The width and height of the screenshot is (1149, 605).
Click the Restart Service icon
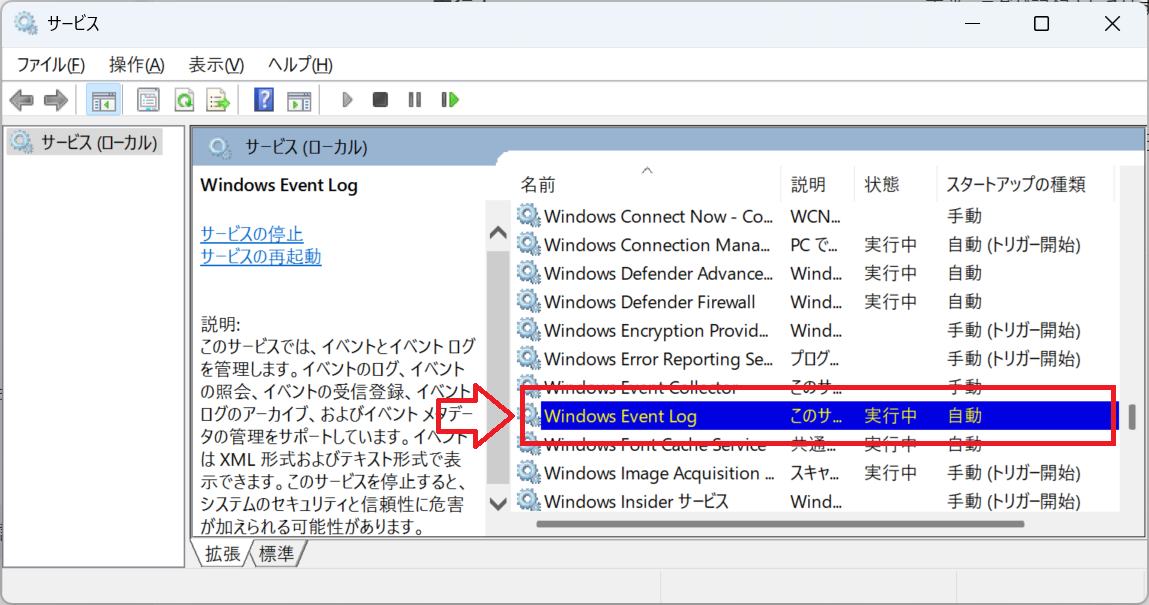point(450,100)
